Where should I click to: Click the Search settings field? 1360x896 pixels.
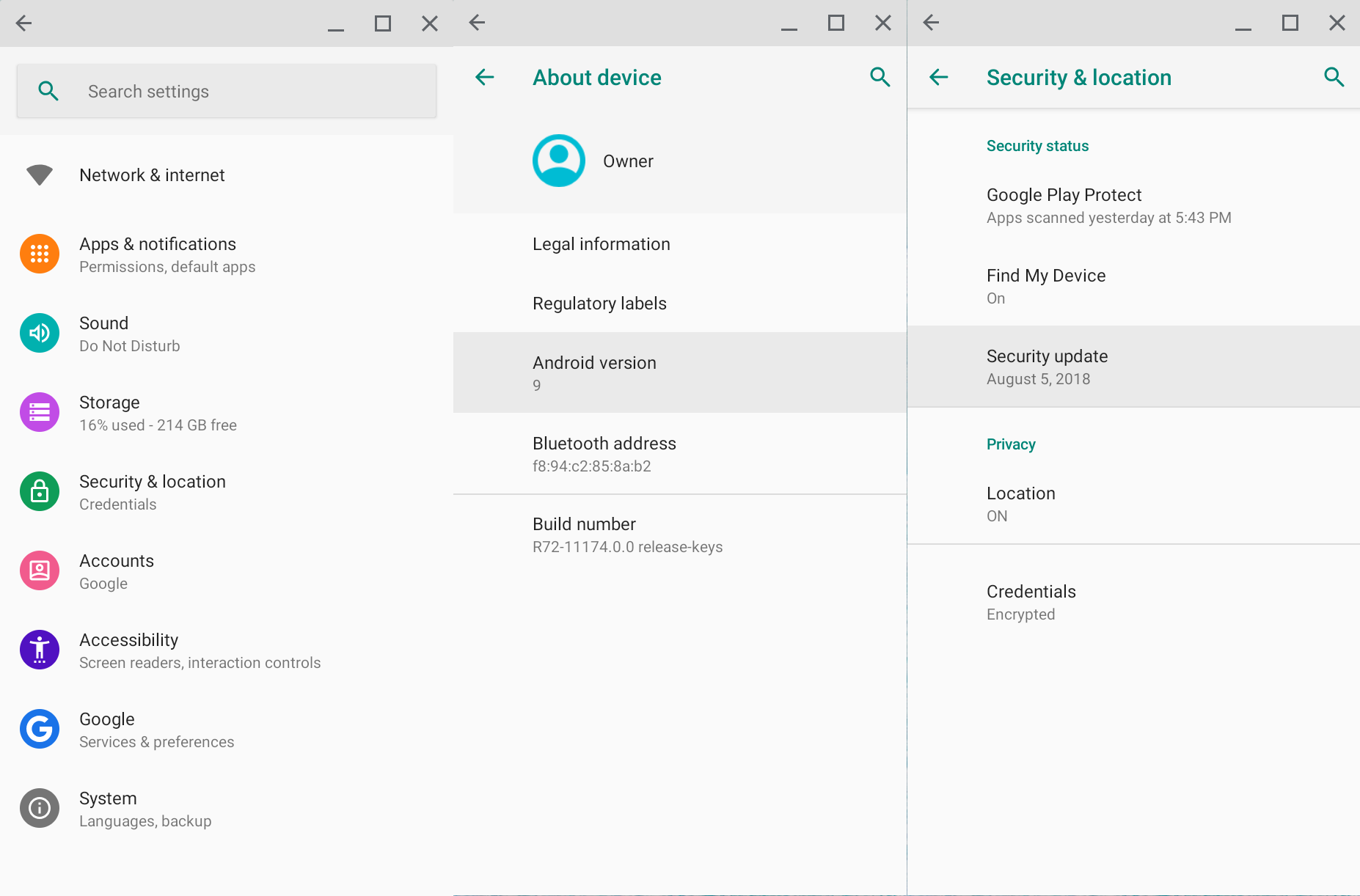[x=227, y=92]
